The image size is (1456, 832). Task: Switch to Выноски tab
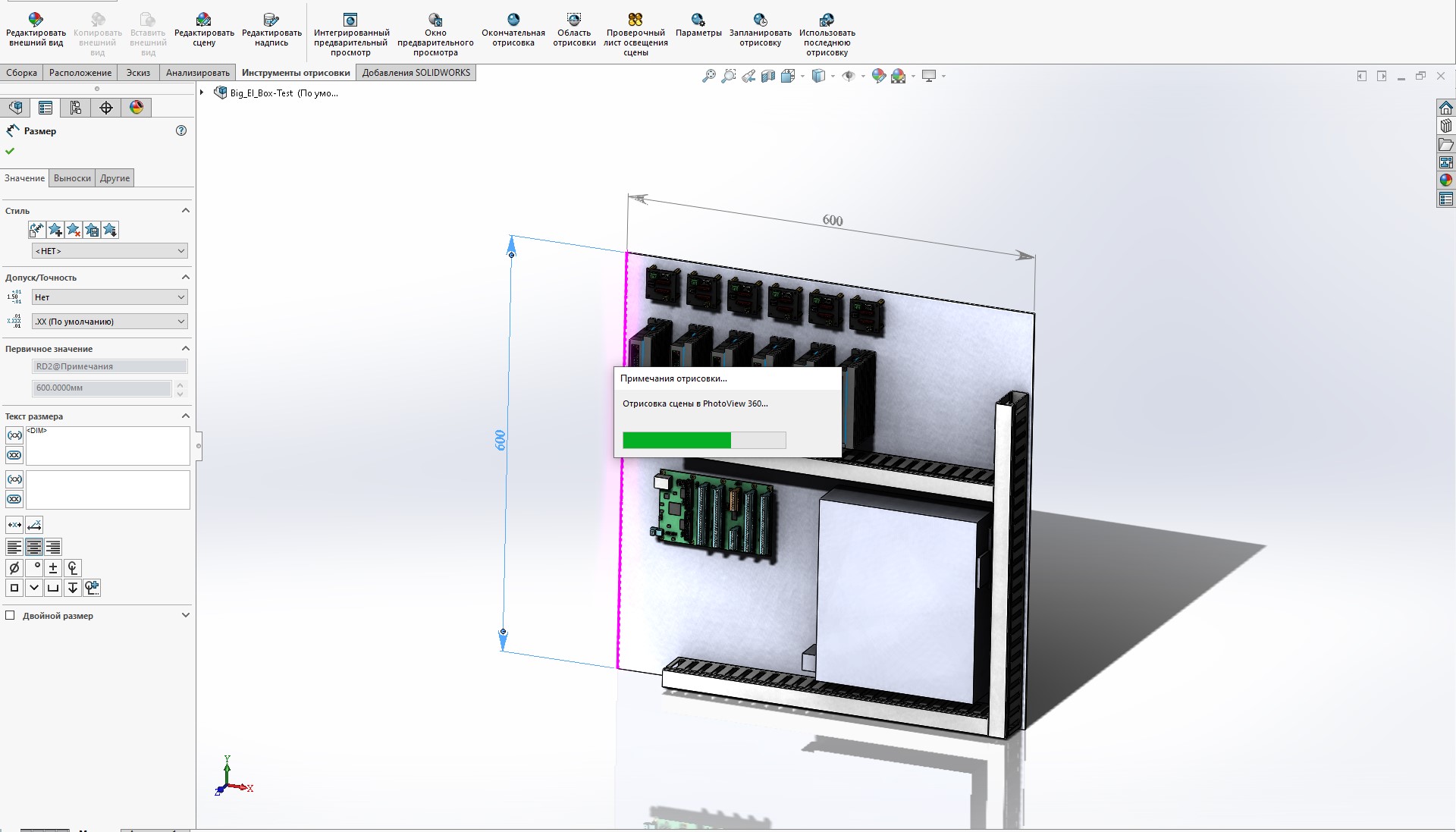72,178
